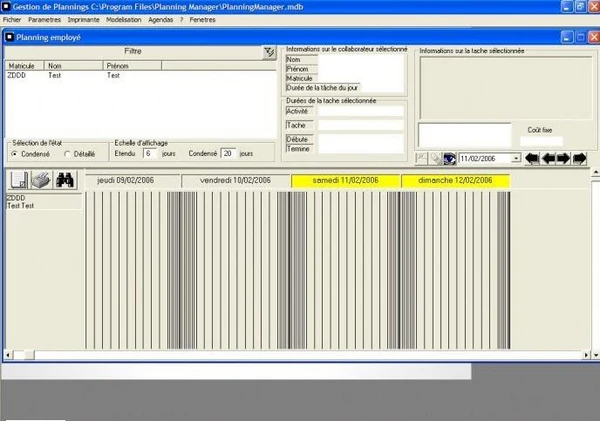Click the greyed-out tag icon next to the eye

point(435,158)
